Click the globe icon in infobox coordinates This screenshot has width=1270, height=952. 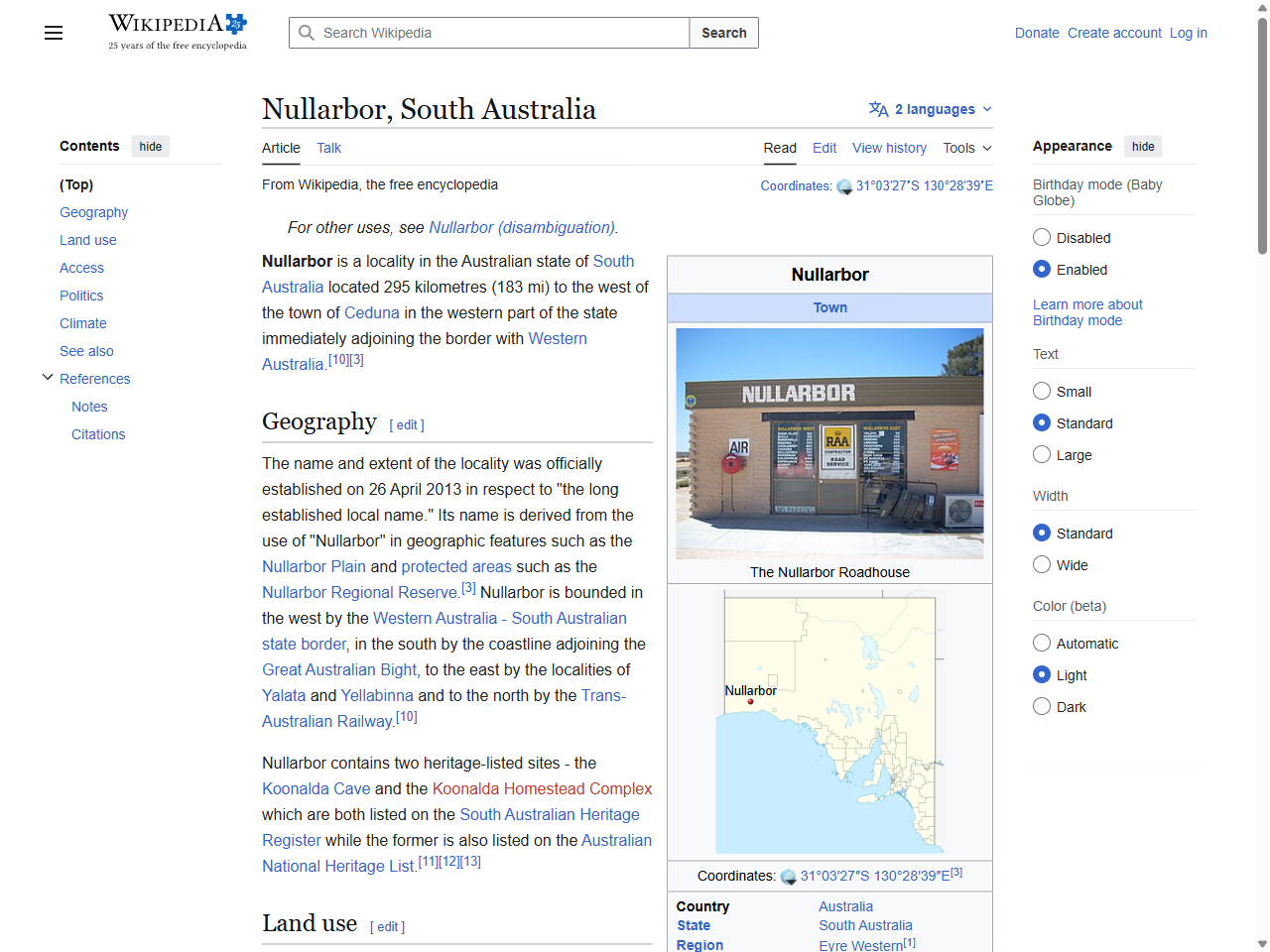(789, 877)
